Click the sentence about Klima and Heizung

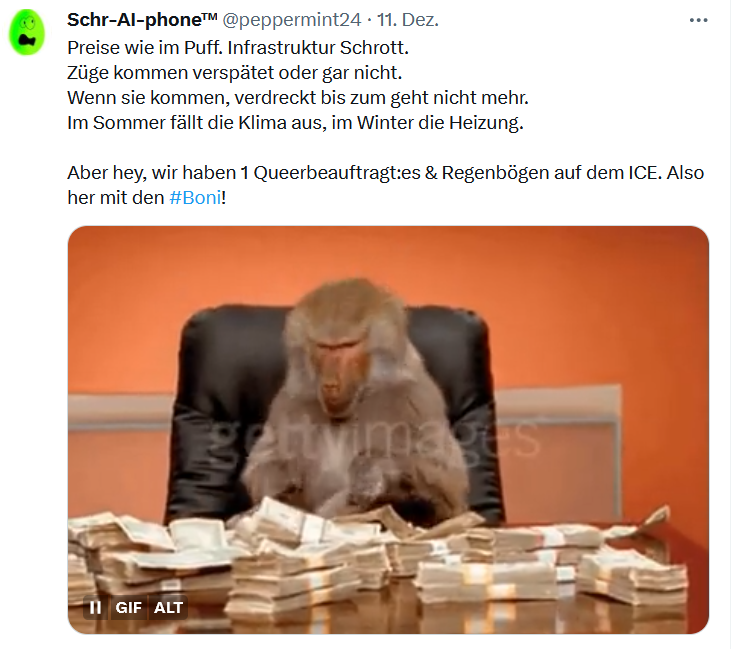pos(295,123)
